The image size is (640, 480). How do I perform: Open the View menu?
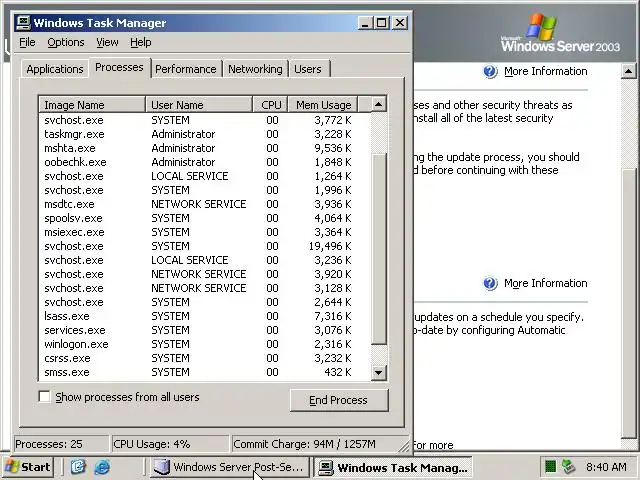click(x=107, y=42)
